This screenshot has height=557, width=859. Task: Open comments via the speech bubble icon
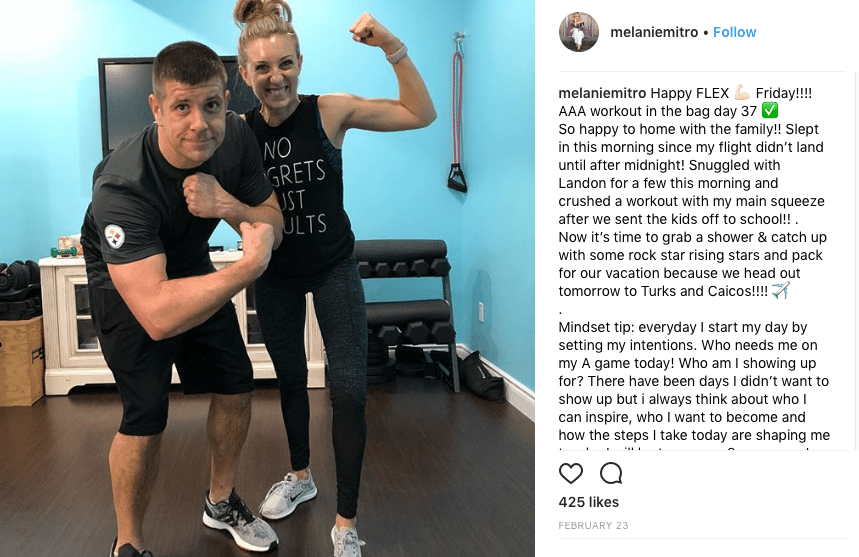(611, 473)
